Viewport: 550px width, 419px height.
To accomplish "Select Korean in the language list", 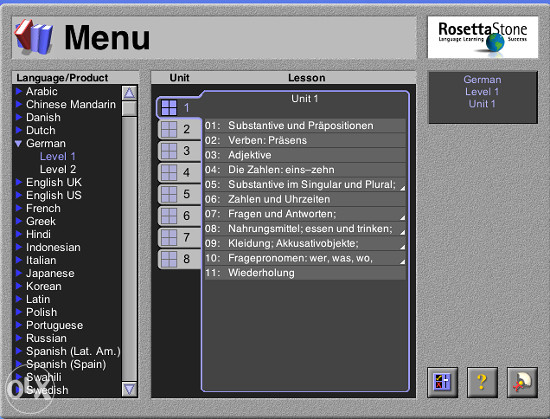I will coord(43,286).
